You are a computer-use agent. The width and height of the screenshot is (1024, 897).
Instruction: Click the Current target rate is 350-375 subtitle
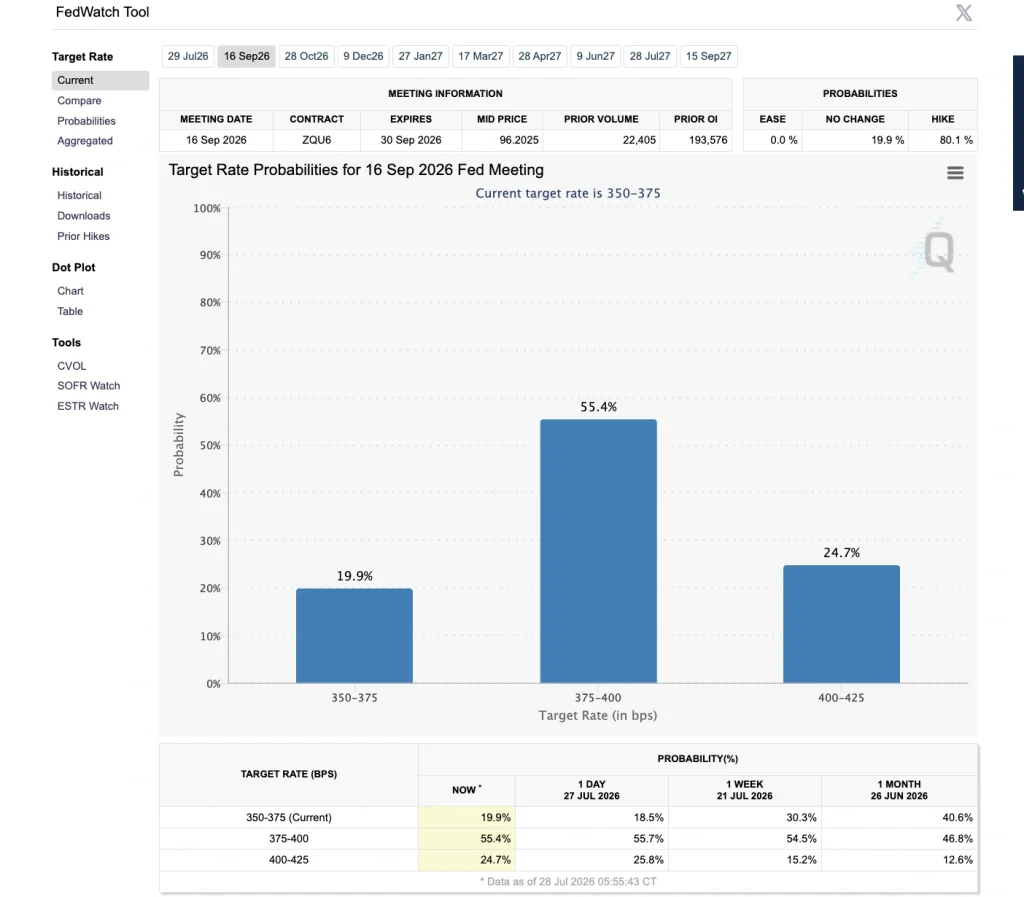pyautogui.click(x=568, y=193)
